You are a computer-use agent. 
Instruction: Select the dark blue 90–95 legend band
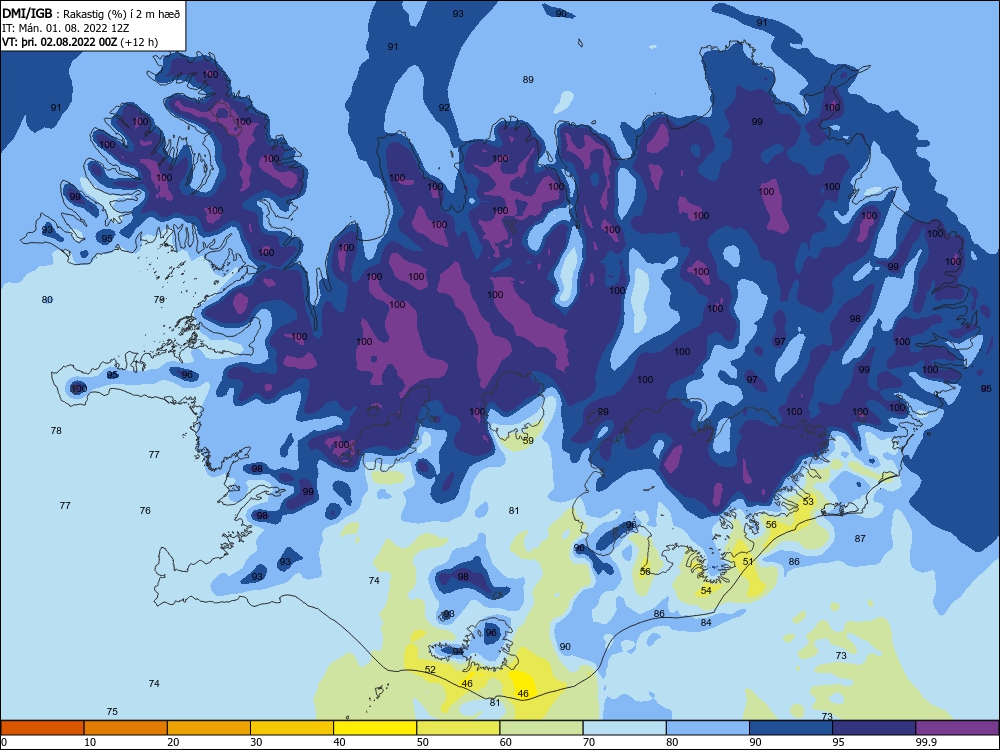(791, 728)
